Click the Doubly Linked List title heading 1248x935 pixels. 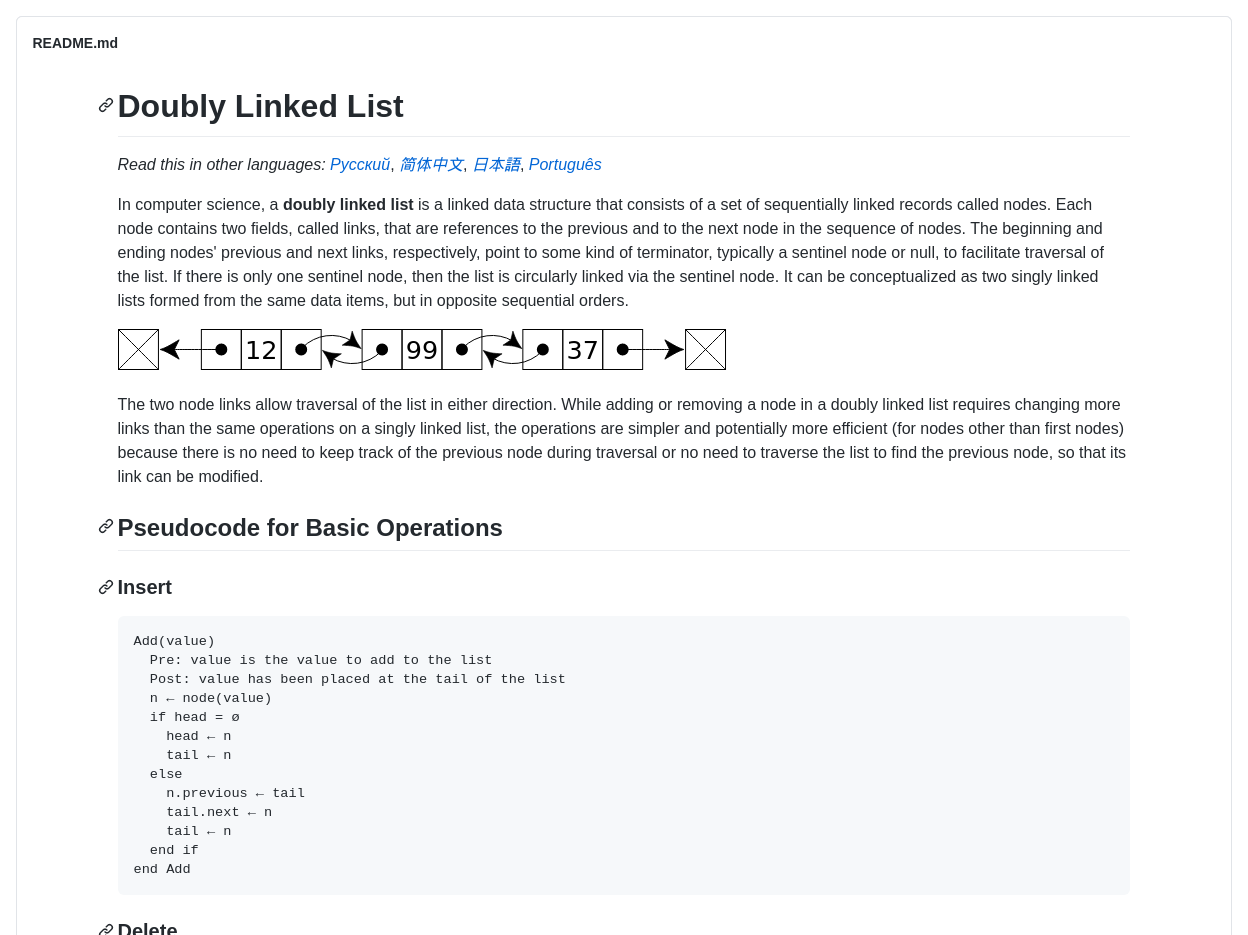point(260,106)
